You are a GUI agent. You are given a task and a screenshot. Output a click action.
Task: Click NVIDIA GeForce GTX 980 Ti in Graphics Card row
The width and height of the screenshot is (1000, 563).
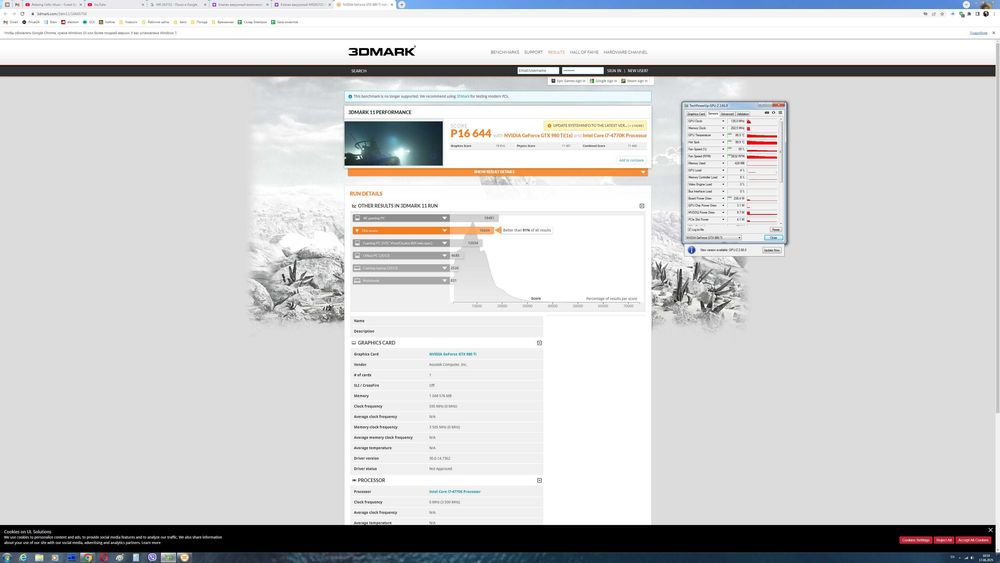point(453,354)
